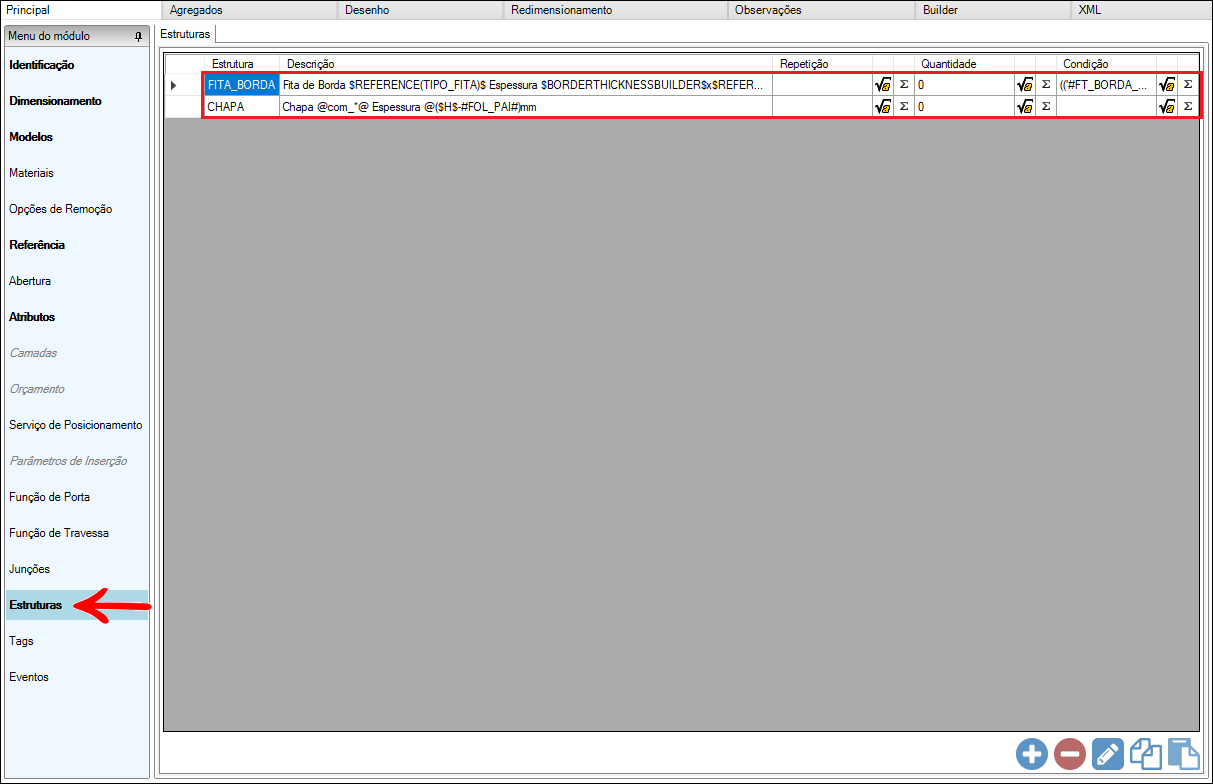Screen dimensions: 1213x784
Task: Open Referência in module menu
Action: (x=77, y=245)
